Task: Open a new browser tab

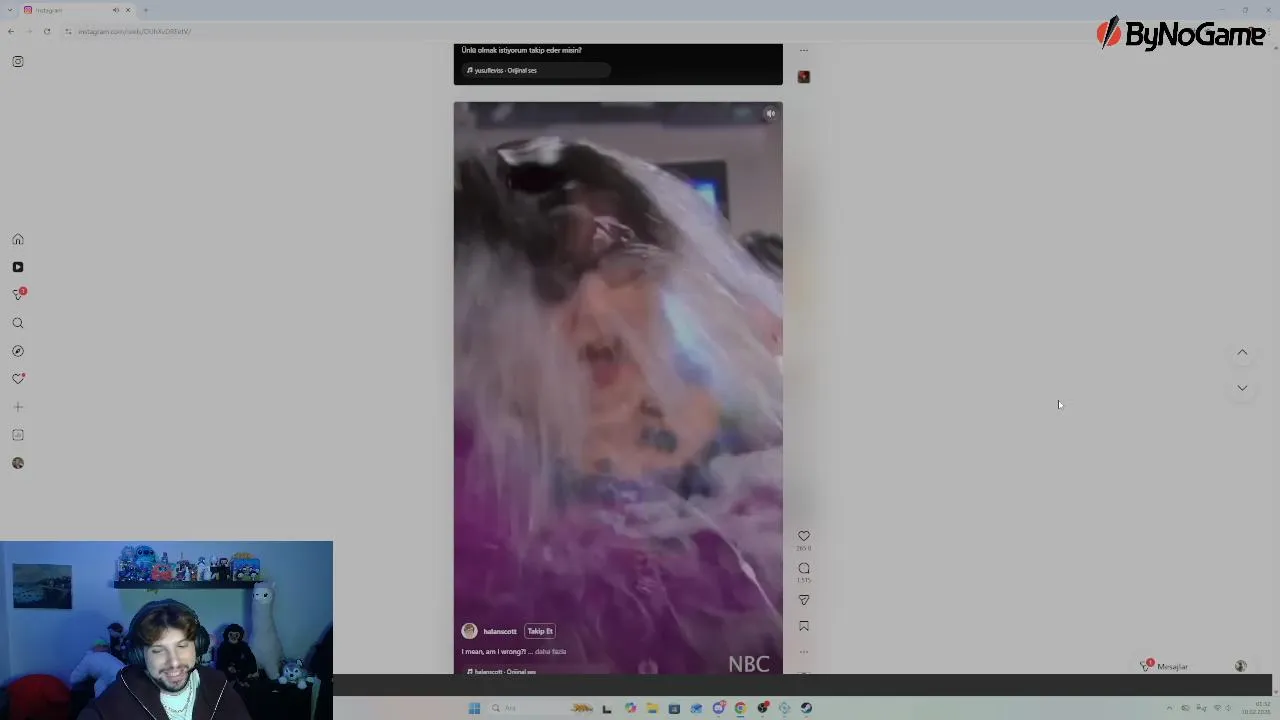Action: point(146,10)
